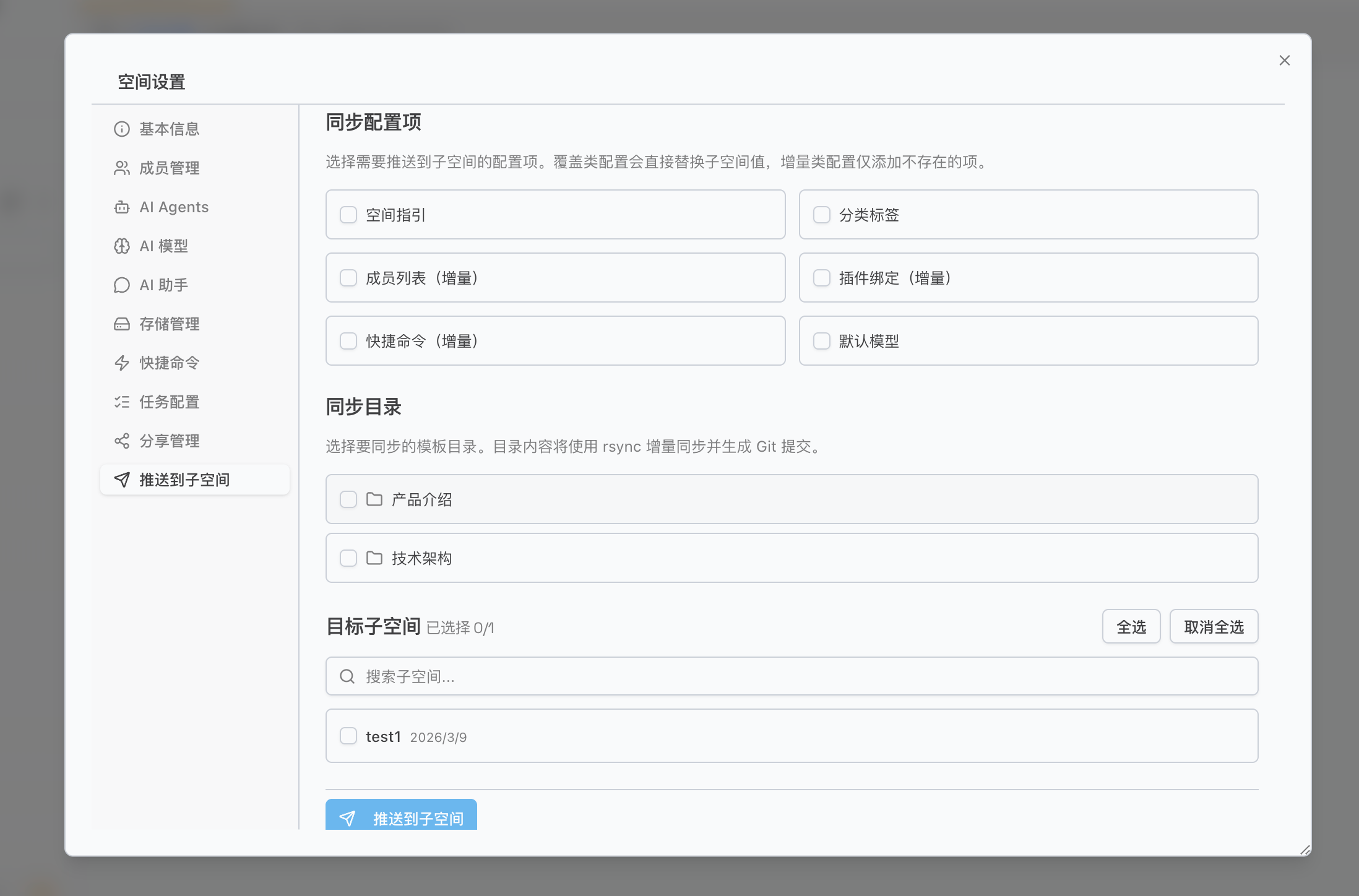Select subspace test1 checkbox

click(x=348, y=736)
